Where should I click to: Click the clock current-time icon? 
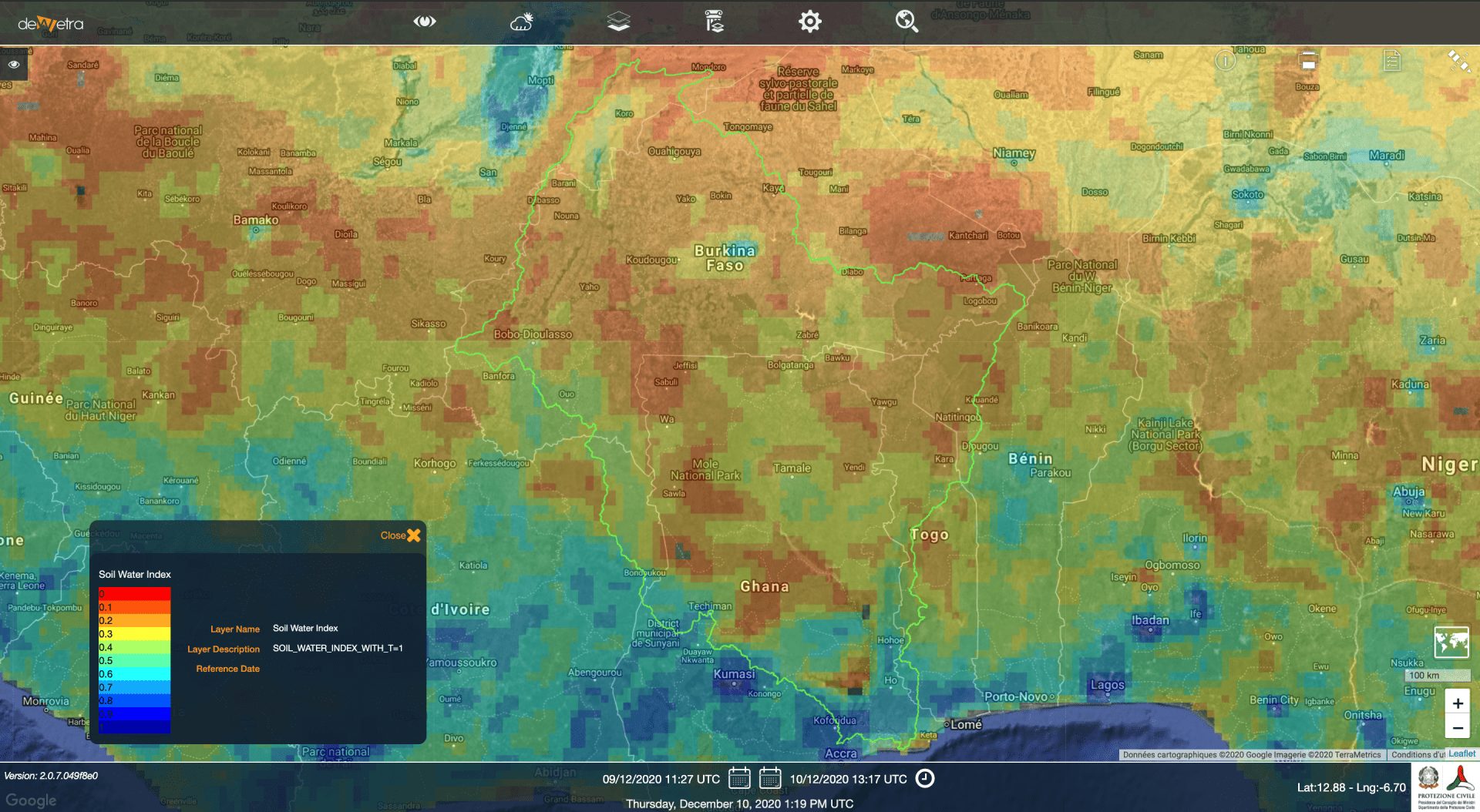925,779
